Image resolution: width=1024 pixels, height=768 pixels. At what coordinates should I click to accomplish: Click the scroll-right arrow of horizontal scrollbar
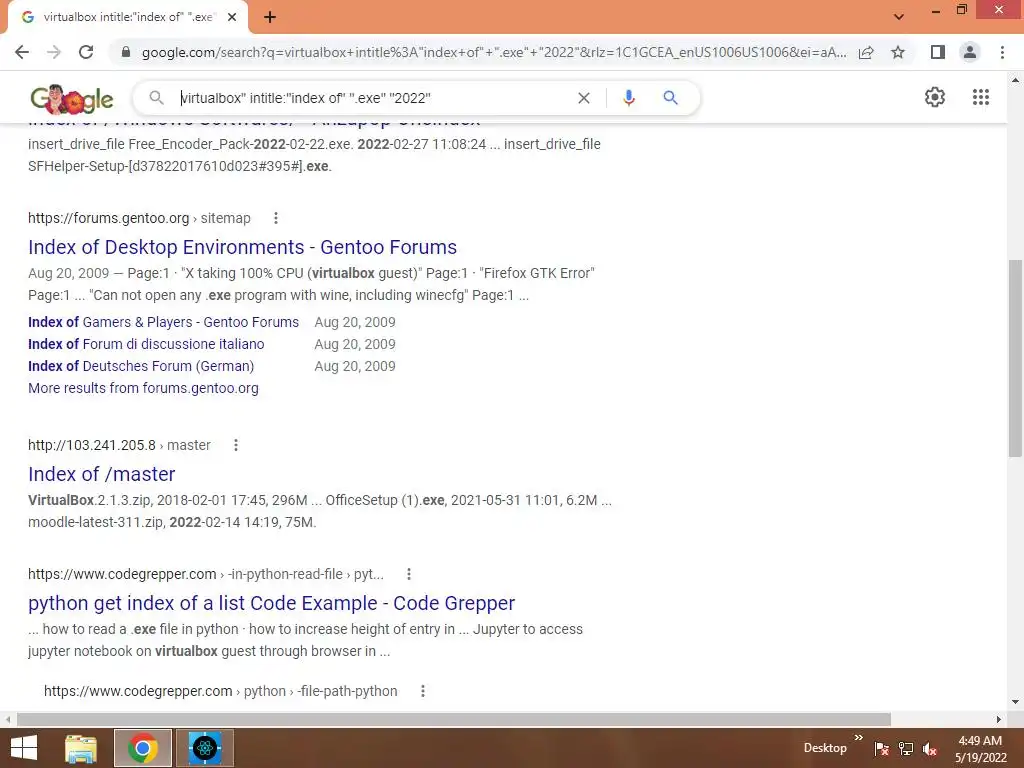(x=999, y=719)
